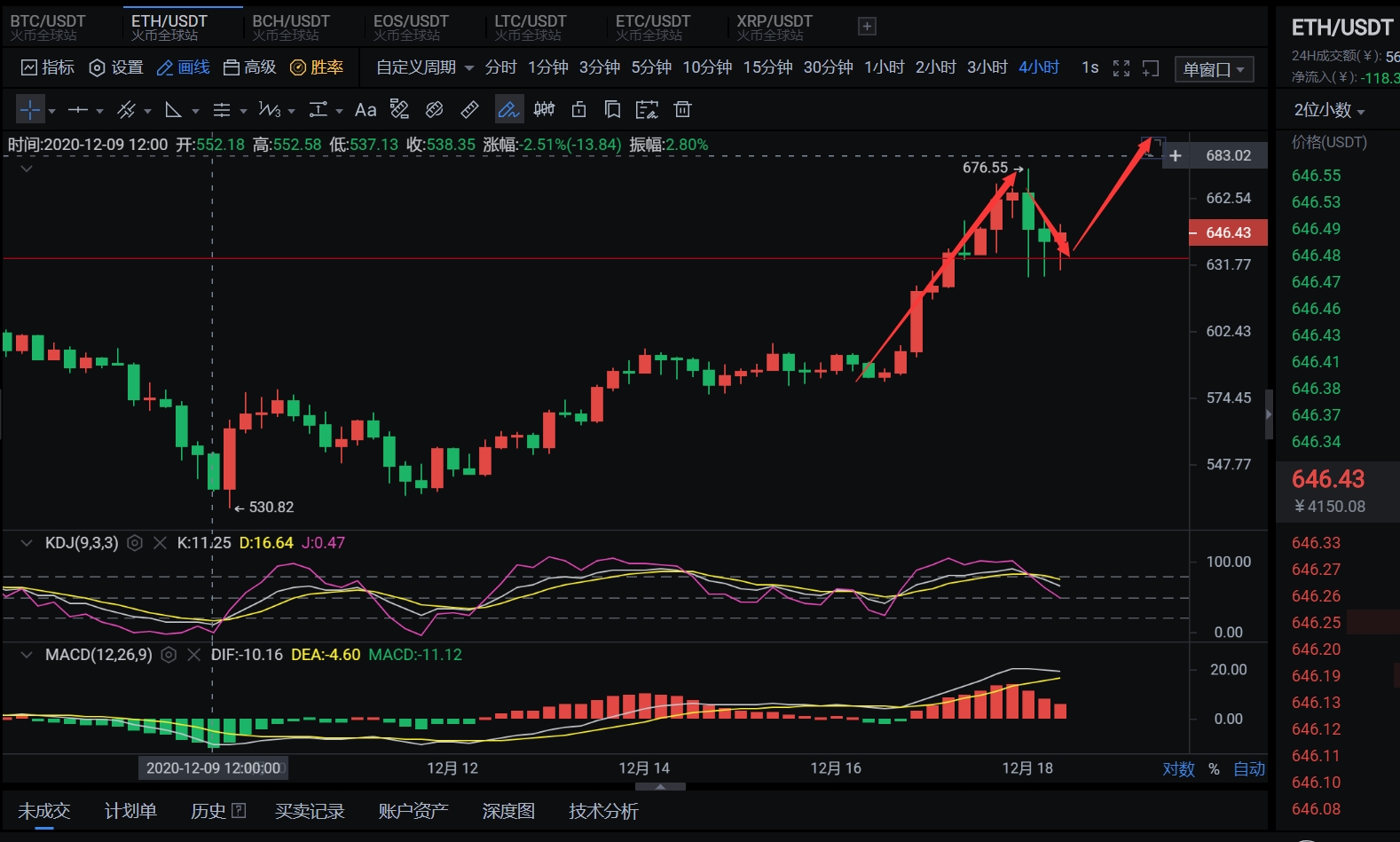The height and width of the screenshot is (842, 1400).
Task: Switch to the BTC/USDT tab
Action: (x=48, y=27)
